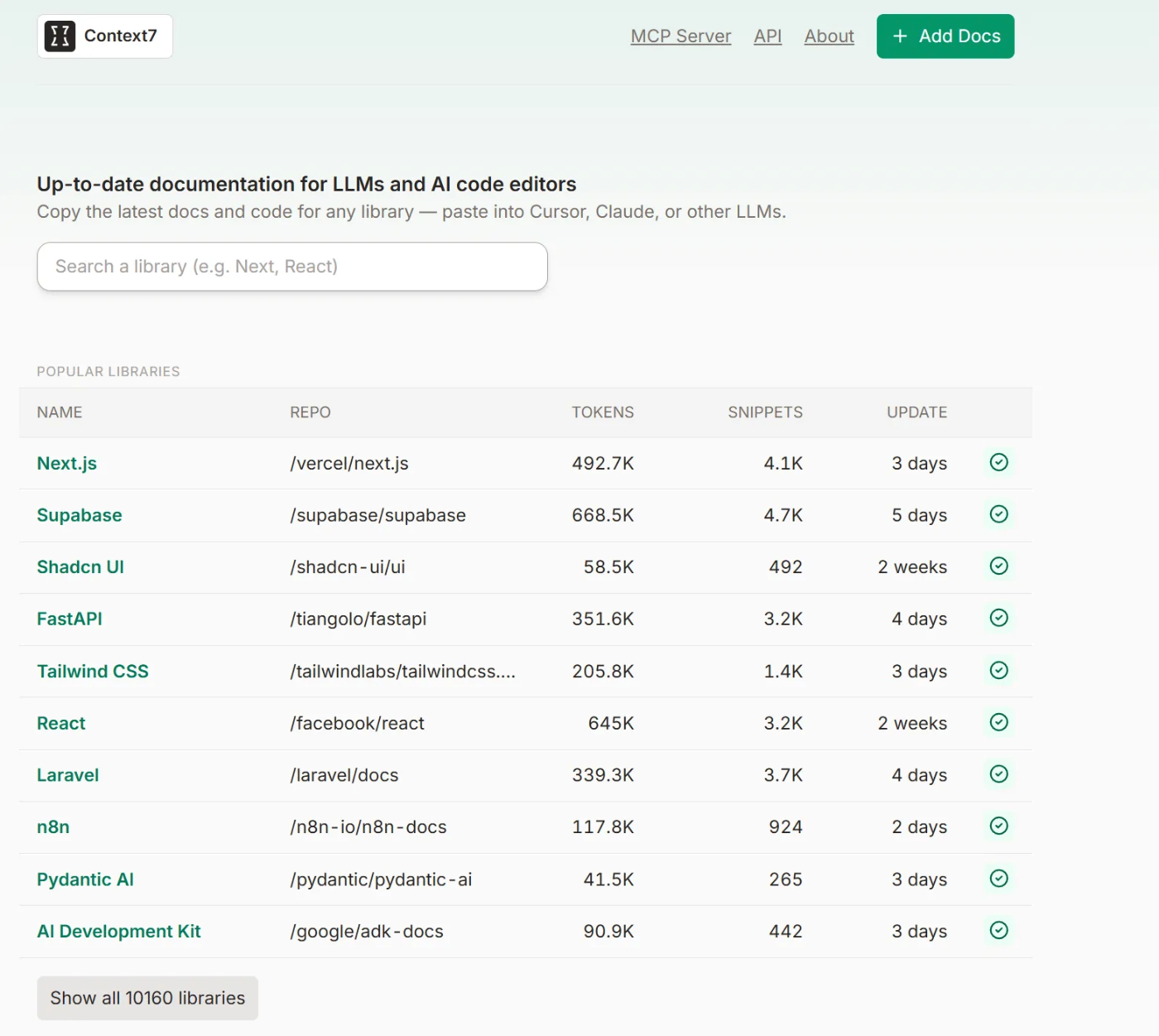
Task: Click the /google/adk-docs repo text
Action: (x=367, y=932)
